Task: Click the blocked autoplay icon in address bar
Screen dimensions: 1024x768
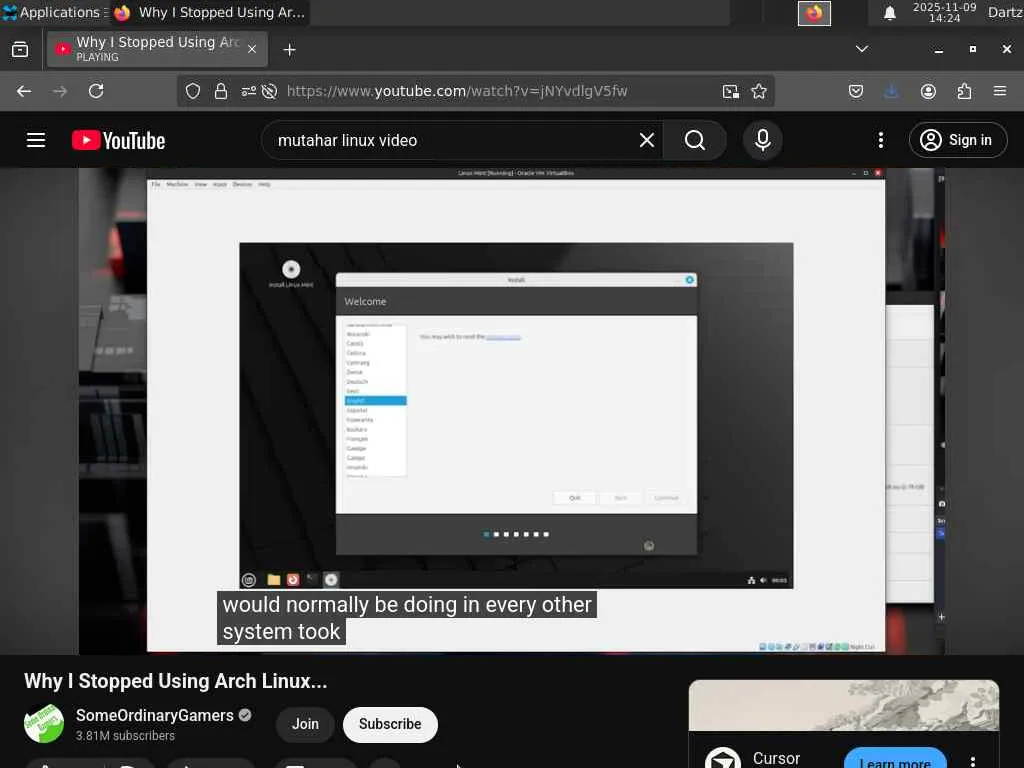Action: (x=269, y=91)
